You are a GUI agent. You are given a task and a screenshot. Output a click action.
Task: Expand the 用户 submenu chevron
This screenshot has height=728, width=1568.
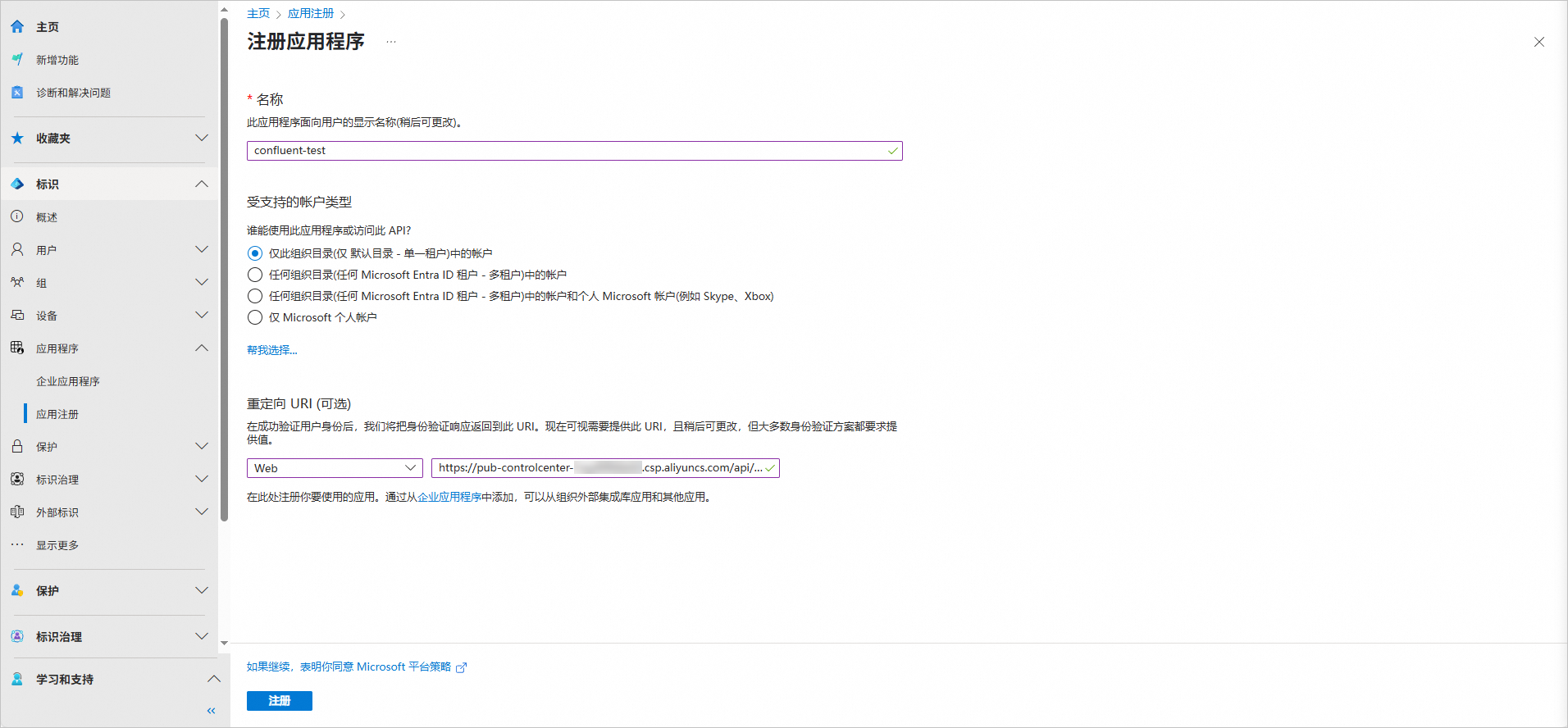pos(202,250)
